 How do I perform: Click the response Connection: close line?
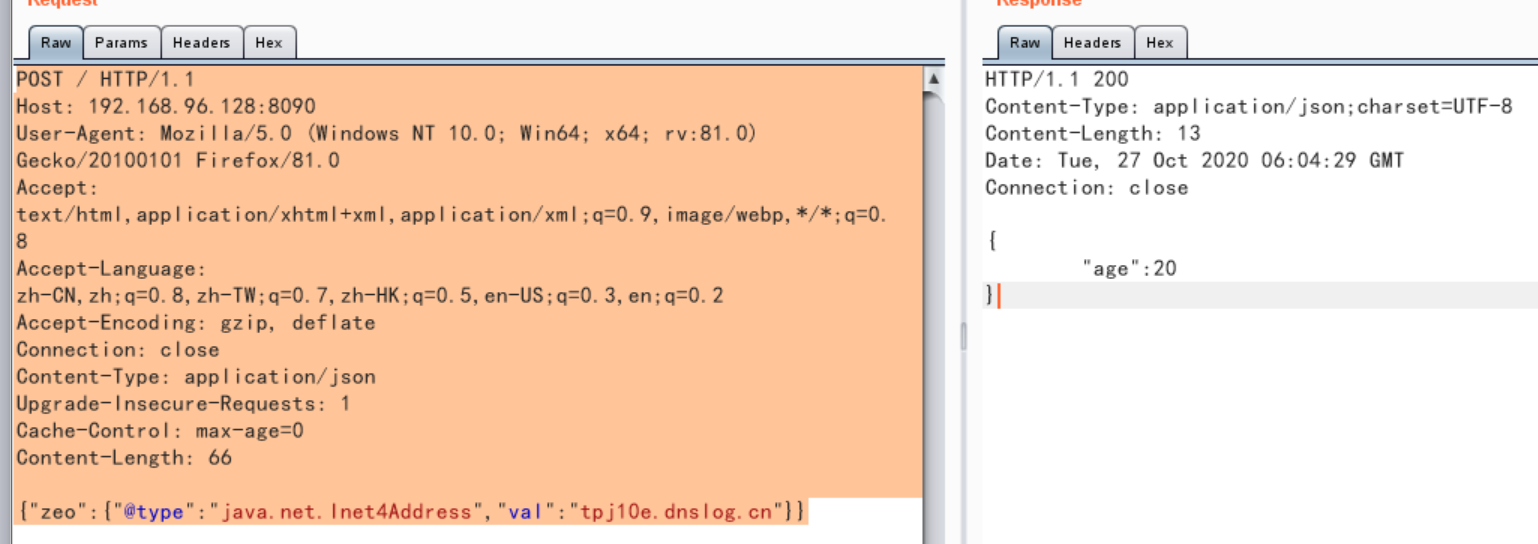coord(1087,187)
